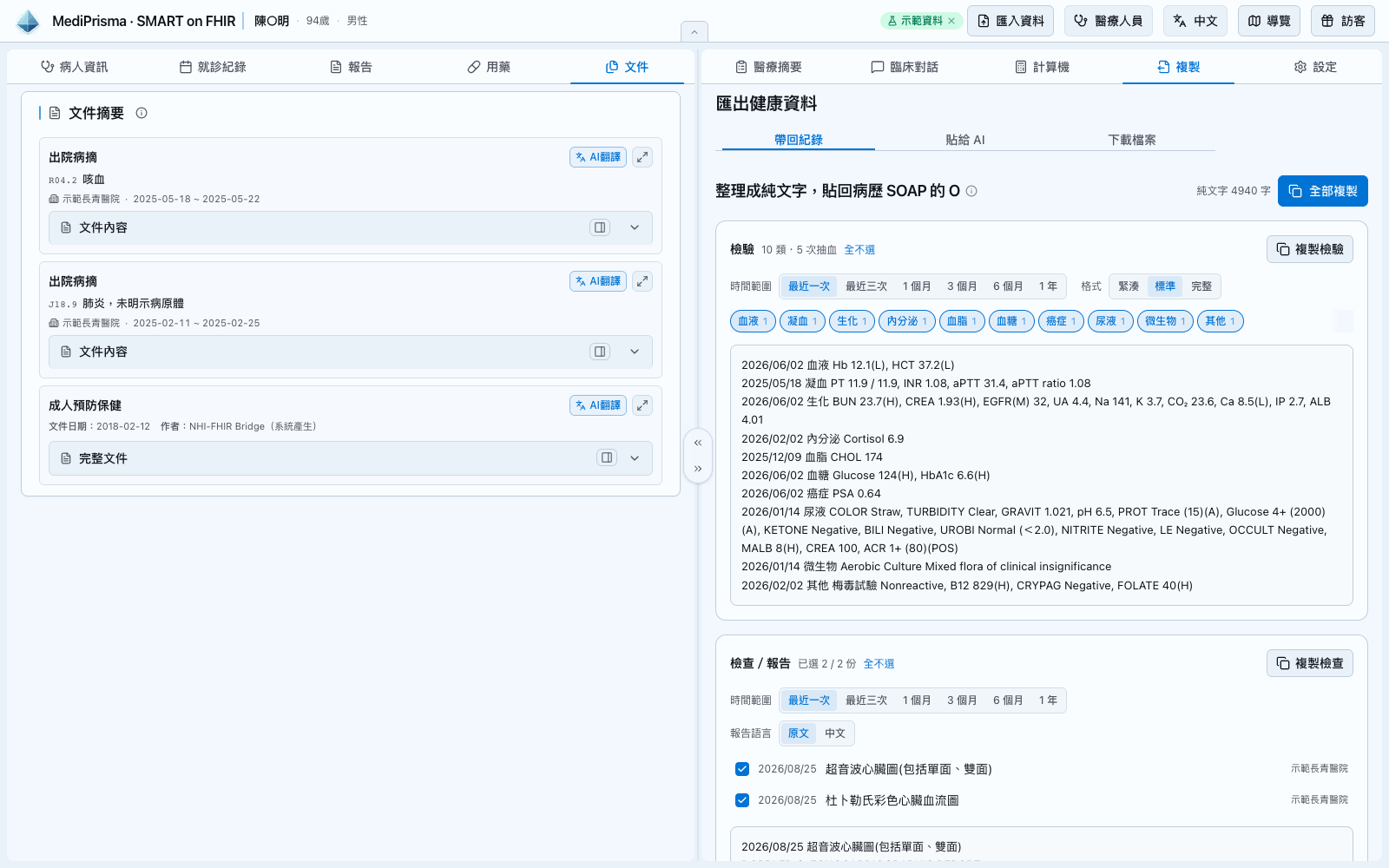Click AI翻譯 for 成人預防保健 document
Screen dimensions: 1389x868
(598, 405)
